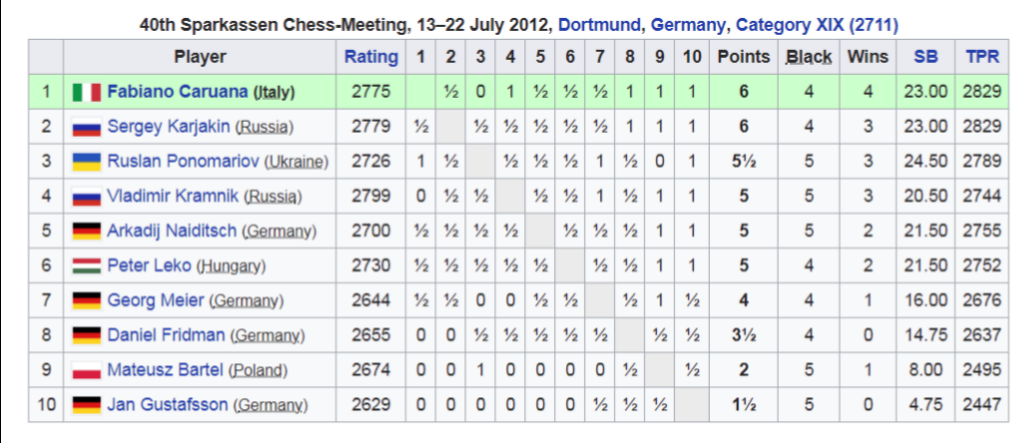Screen dimensions: 1031x443
Task: Click the Russia flag beside Vladimir Kramnik
Action: [x=87, y=196]
